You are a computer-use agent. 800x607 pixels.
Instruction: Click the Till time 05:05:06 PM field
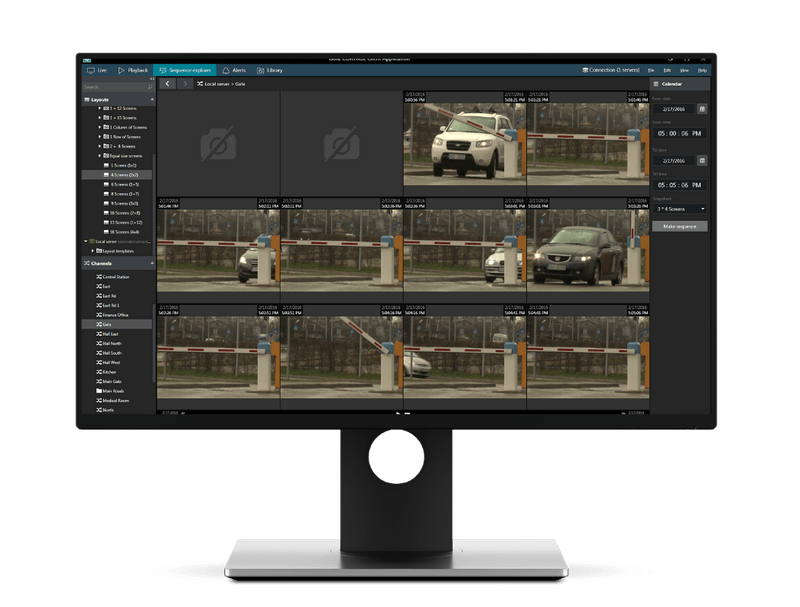coord(680,185)
